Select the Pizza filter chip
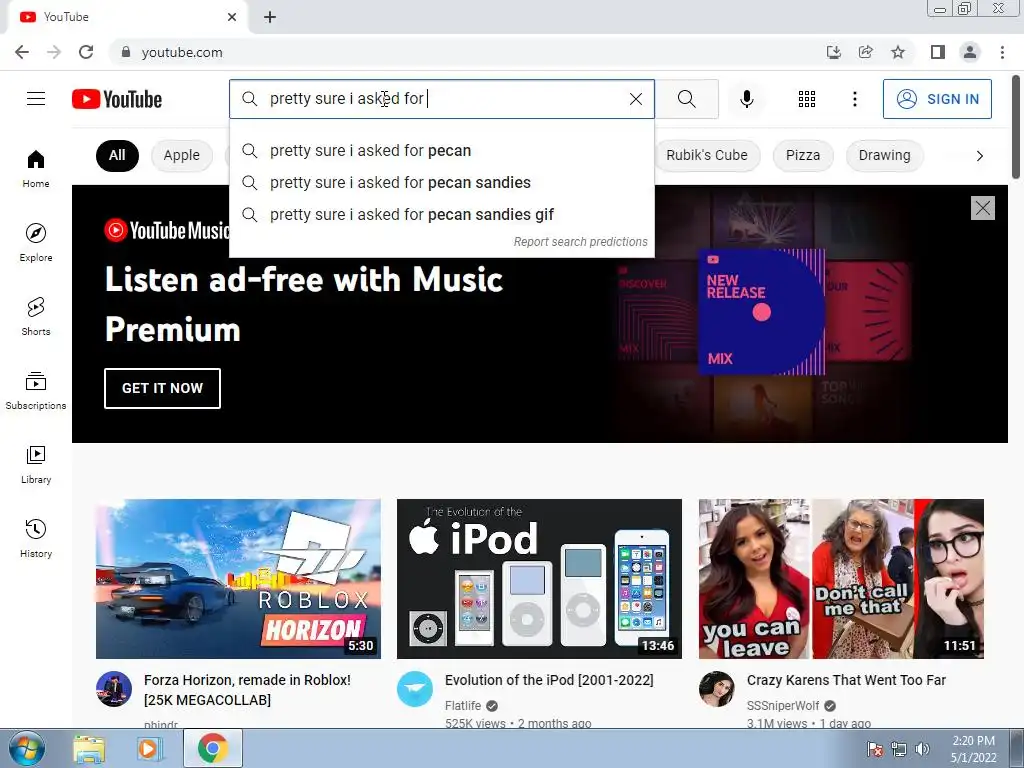Screen dimensions: 1024x768 point(803,155)
